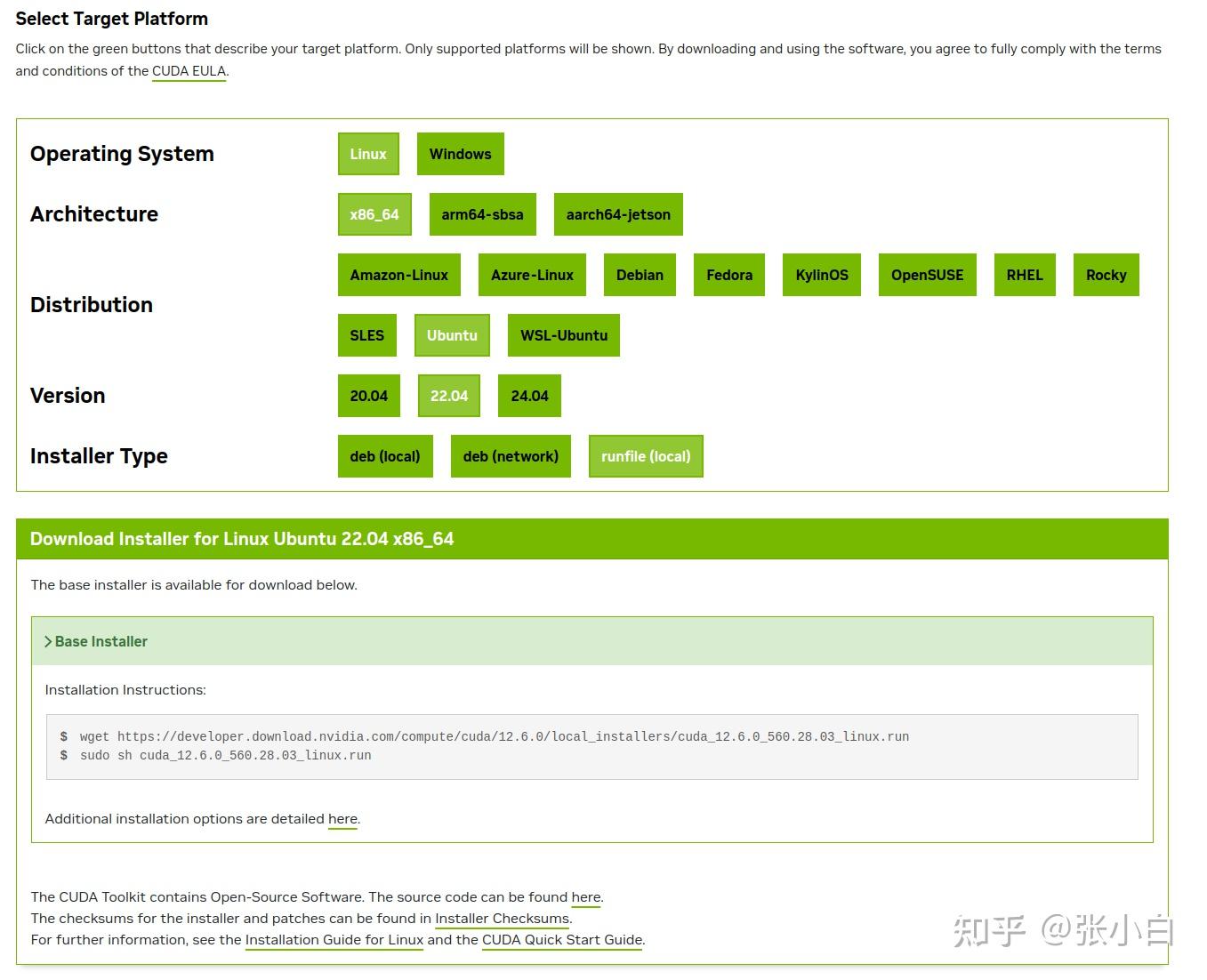Select the OpenSUSE distribution button
The width and height of the screenshot is (1207, 980).
click(x=928, y=275)
